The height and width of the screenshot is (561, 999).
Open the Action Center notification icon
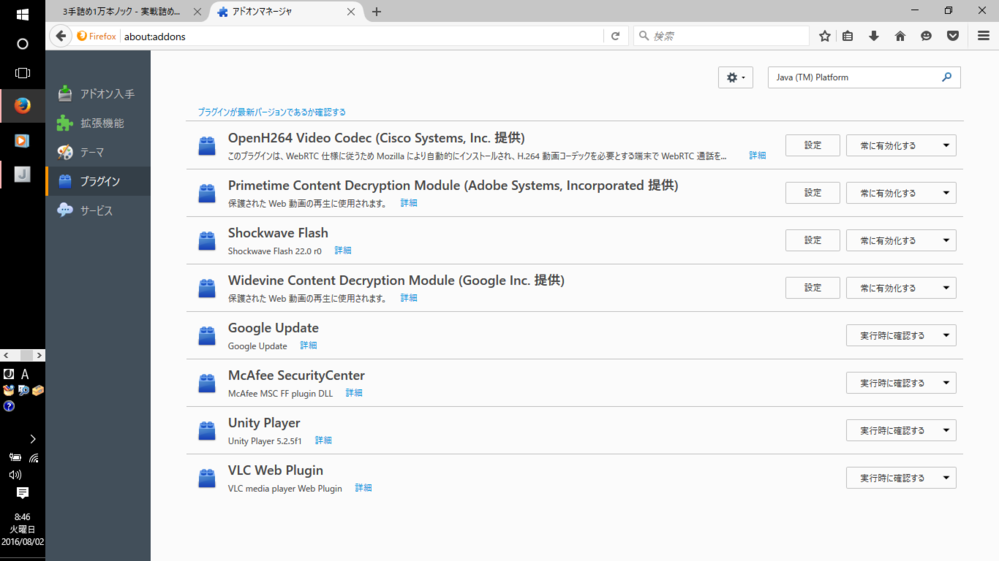[x=22, y=493]
